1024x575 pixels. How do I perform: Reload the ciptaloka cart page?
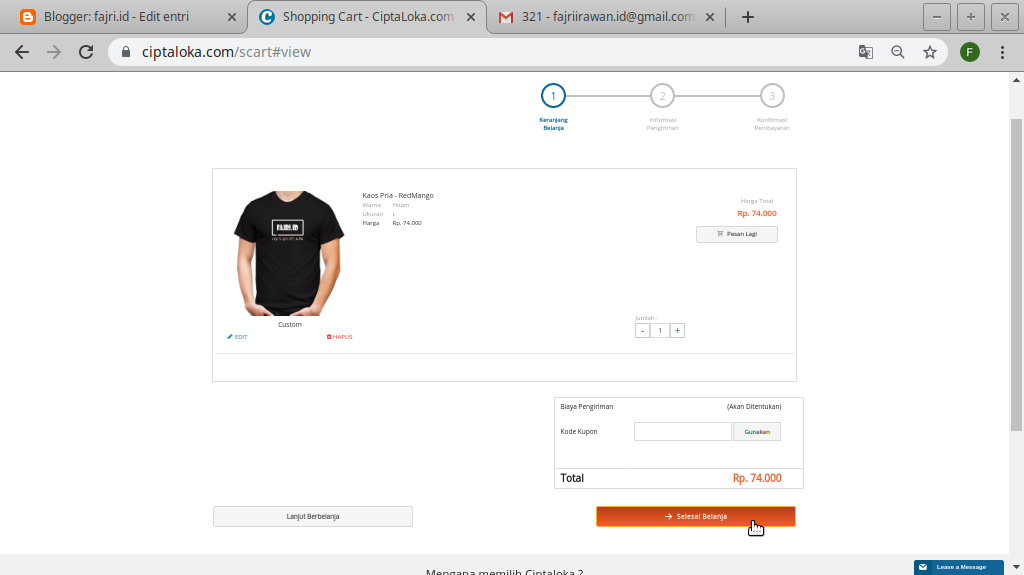(86, 52)
